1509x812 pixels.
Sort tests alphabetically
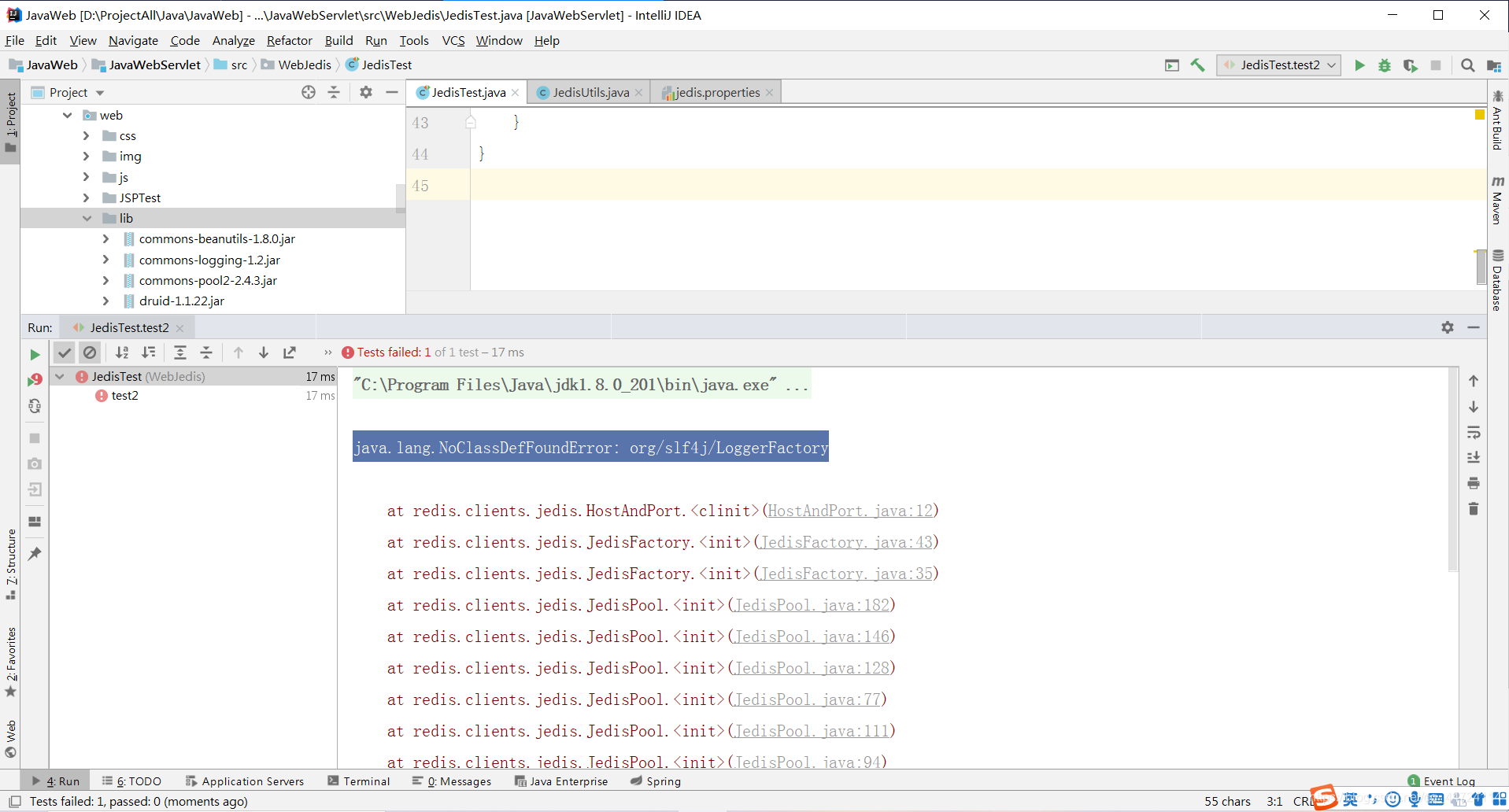[x=122, y=352]
